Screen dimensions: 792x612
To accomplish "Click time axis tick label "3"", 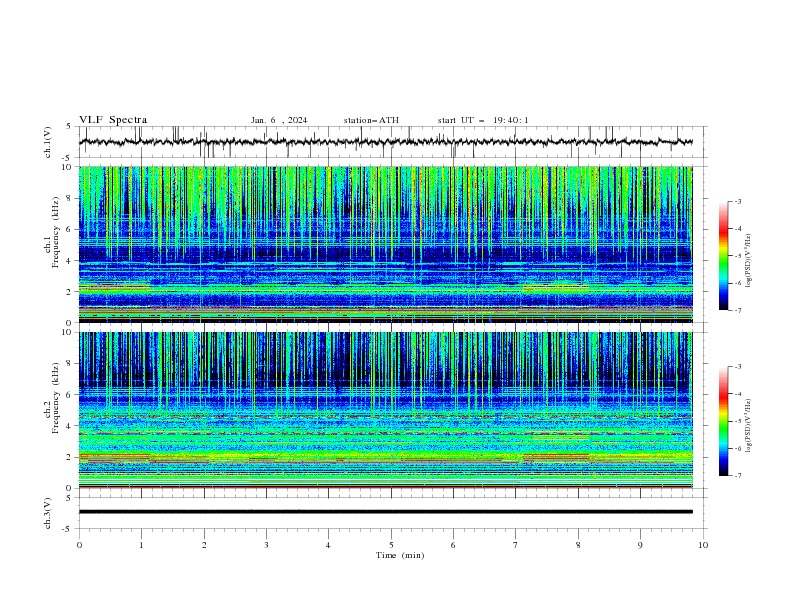I will click(x=266, y=545).
